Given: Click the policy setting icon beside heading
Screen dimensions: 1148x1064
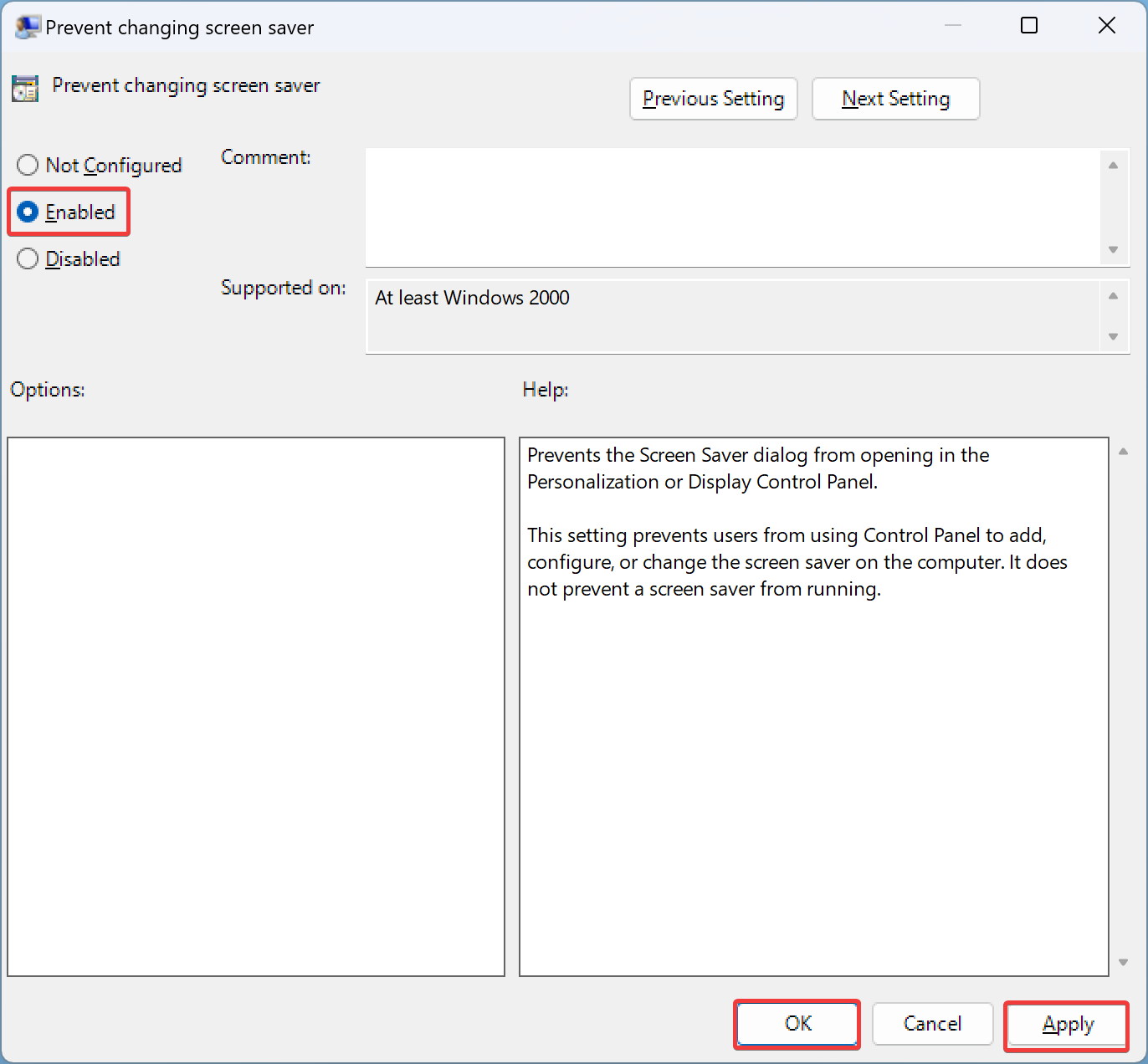Looking at the screenshot, I should pos(25,88).
